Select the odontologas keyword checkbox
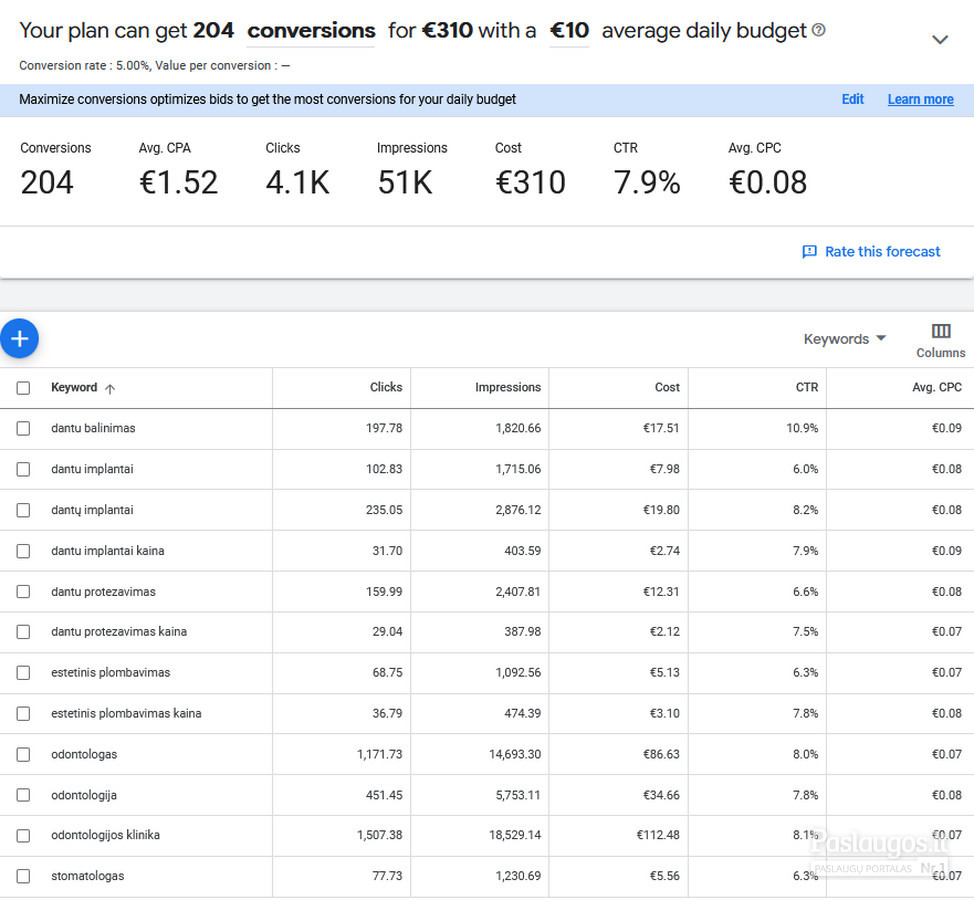The height and width of the screenshot is (900, 974). point(23,754)
